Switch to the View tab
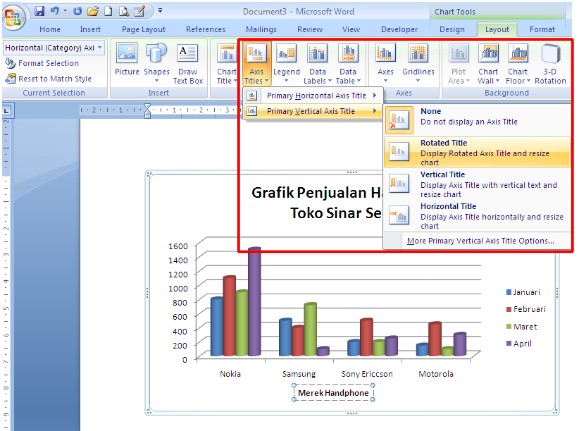This screenshot has width=579, height=431. pos(351,29)
